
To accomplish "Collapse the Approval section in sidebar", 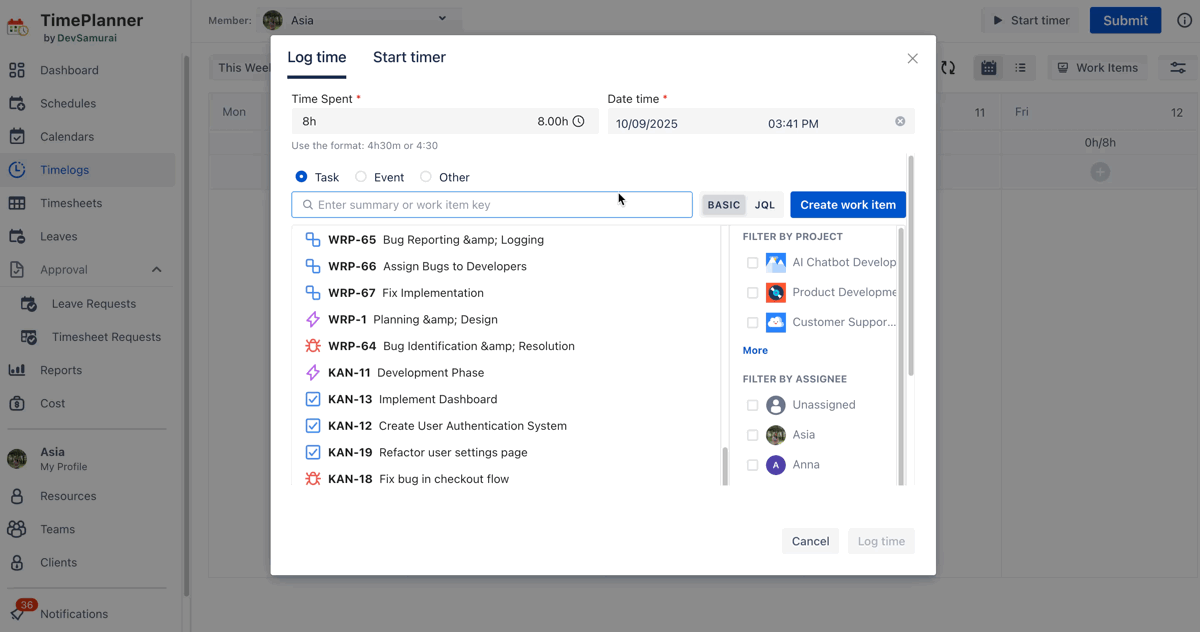I will tap(157, 270).
